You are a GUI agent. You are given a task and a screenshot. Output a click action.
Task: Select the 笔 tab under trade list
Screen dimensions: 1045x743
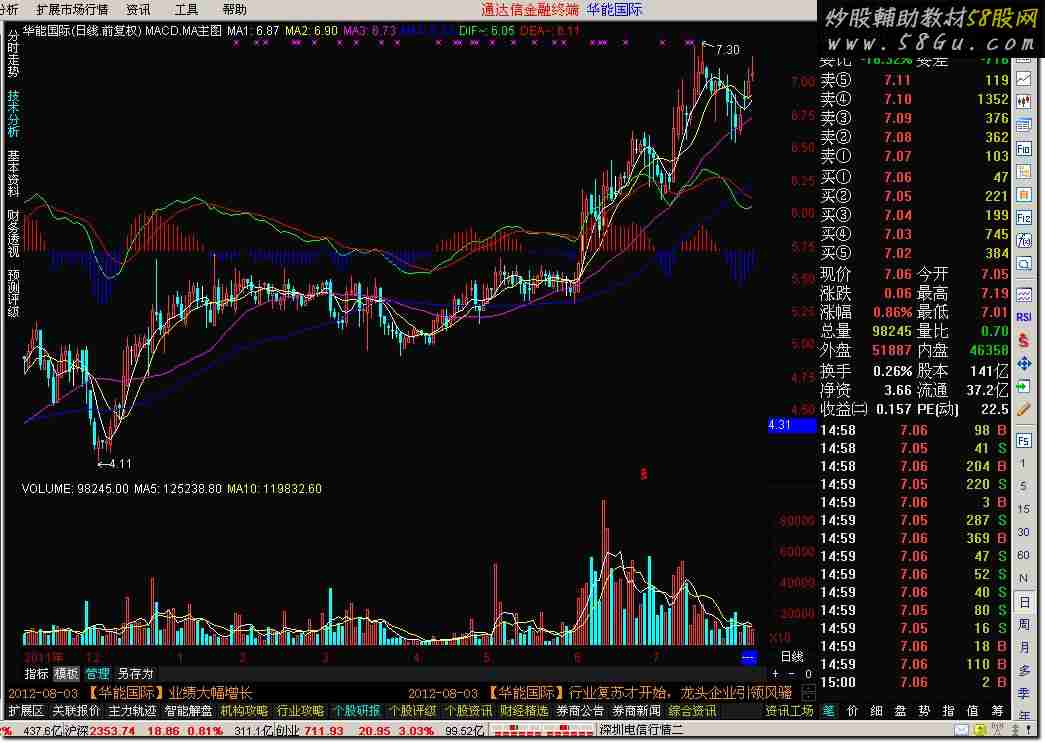(x=828, y=712)
